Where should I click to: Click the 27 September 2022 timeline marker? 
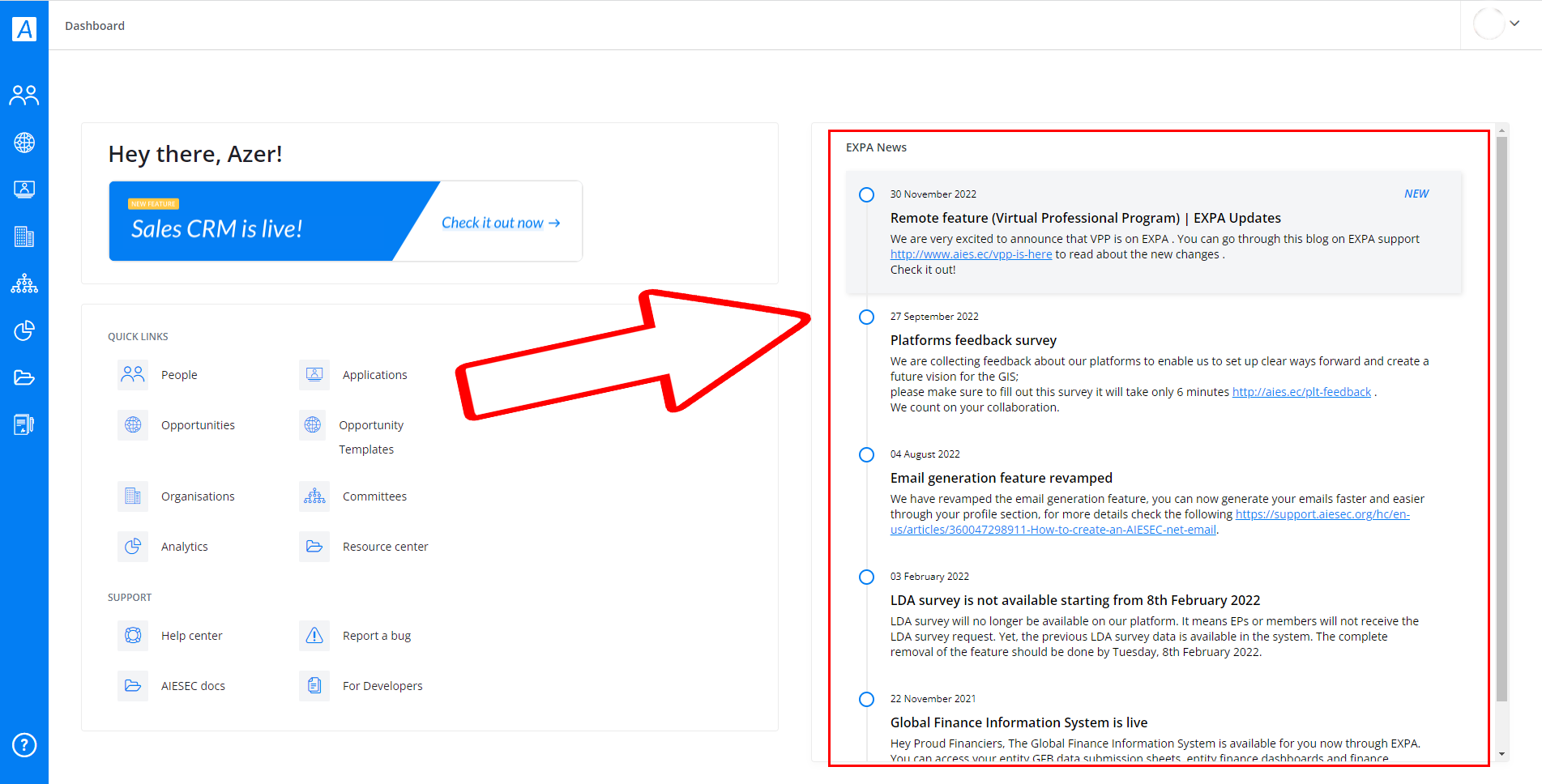click(866, 317)
